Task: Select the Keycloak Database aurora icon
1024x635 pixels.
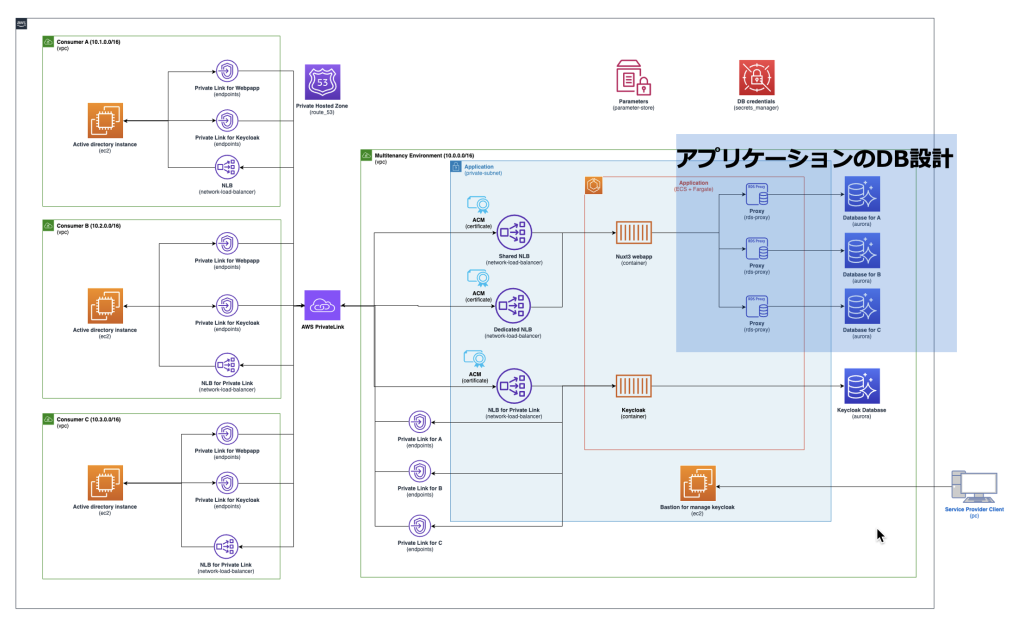Action: point(862,386)
